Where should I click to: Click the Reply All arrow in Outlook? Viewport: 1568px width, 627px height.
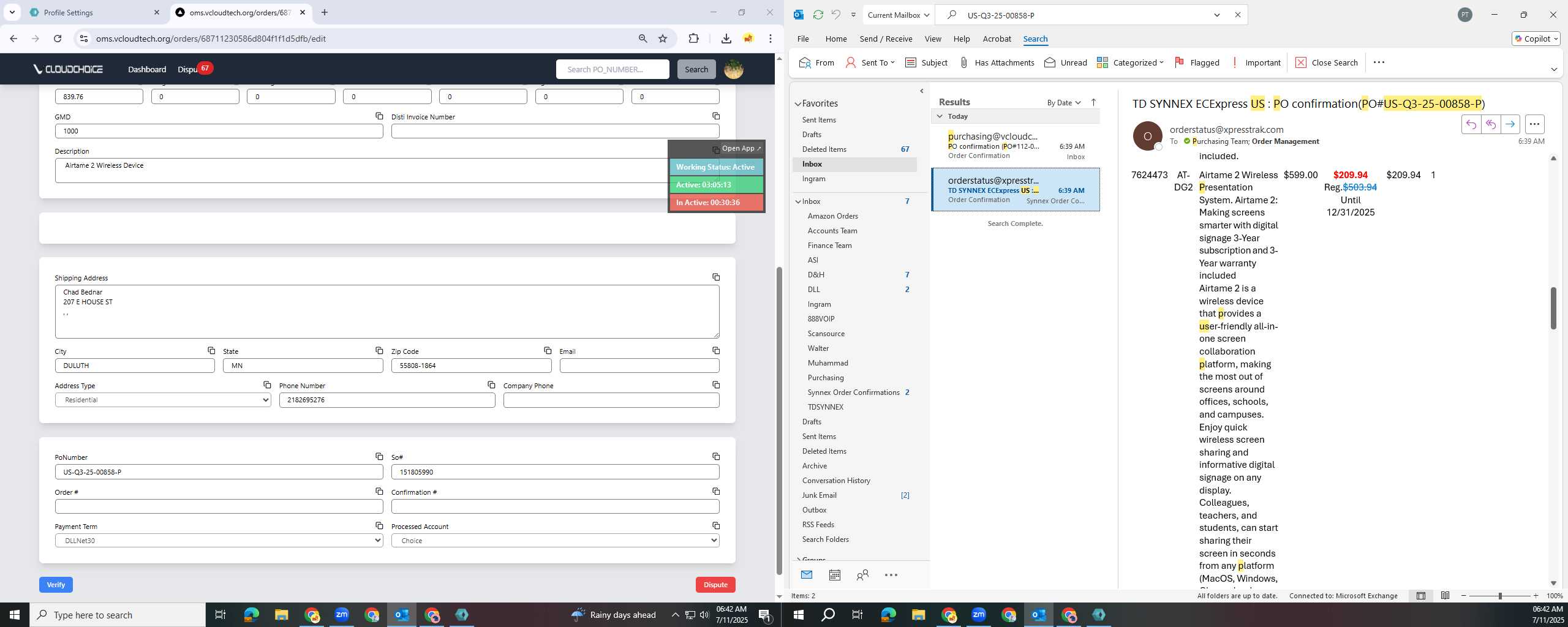click(x=1491, y=124)
